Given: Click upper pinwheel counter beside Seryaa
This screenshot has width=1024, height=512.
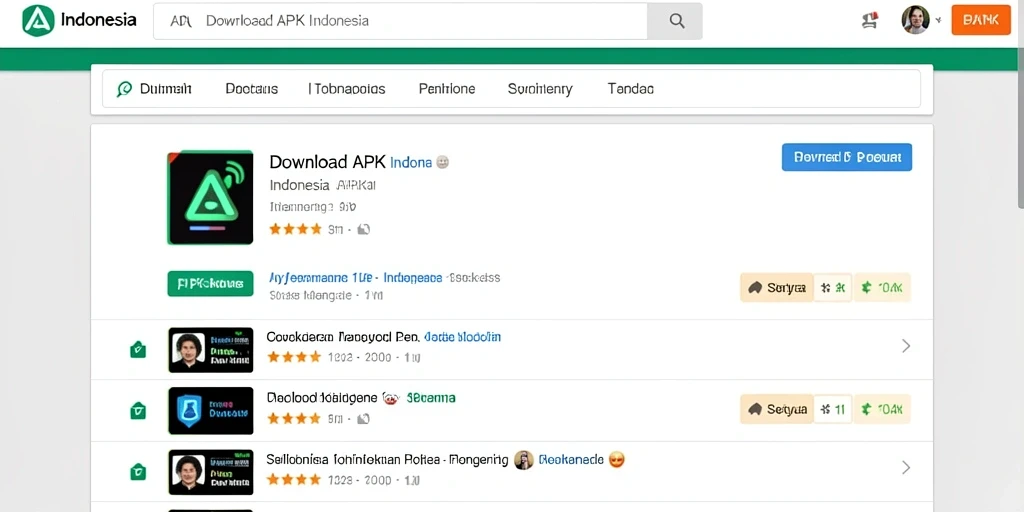Looking at the screenshot, I should click(x=833, y=287).
